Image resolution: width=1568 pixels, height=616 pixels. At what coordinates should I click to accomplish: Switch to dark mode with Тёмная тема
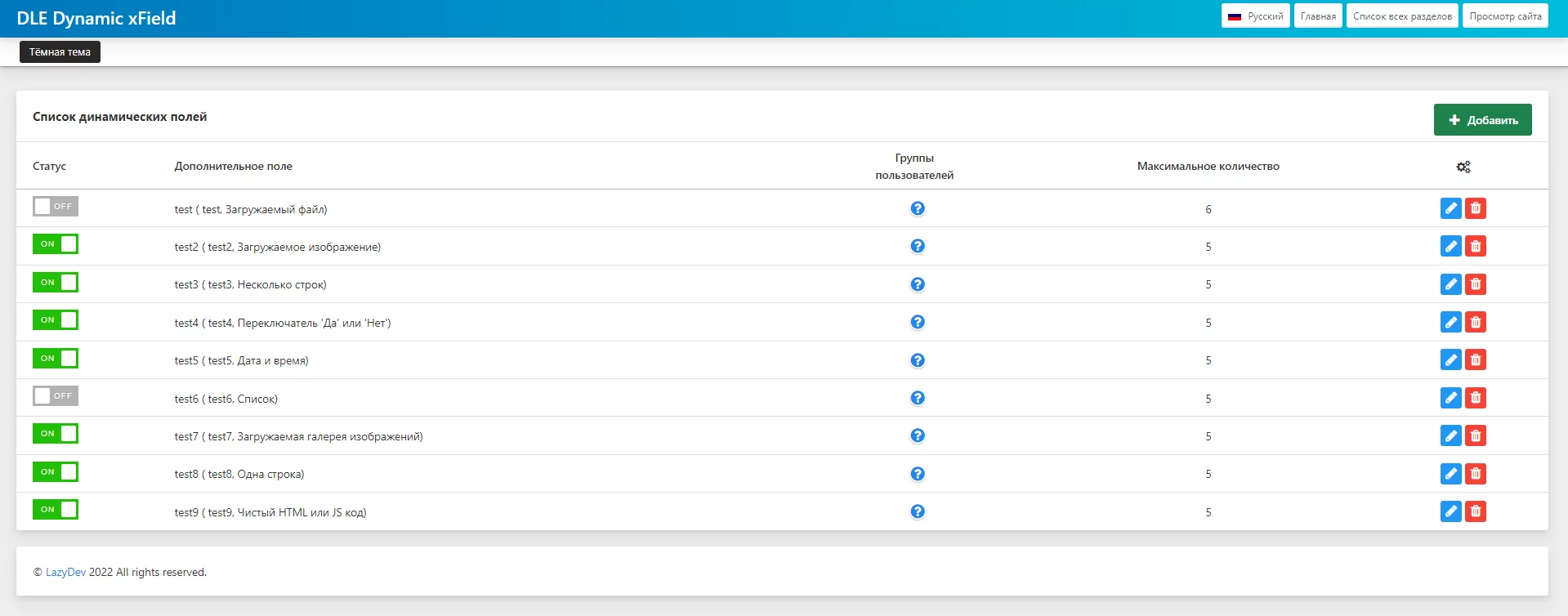[60, 52]
